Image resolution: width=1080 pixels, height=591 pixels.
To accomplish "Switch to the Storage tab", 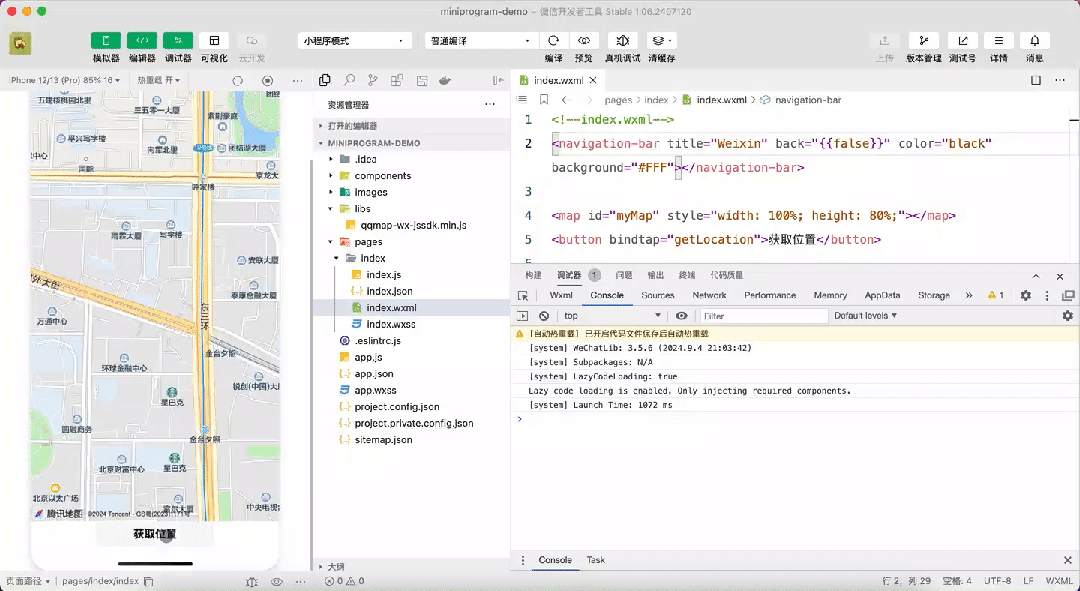I will click(x=933, y=296).
